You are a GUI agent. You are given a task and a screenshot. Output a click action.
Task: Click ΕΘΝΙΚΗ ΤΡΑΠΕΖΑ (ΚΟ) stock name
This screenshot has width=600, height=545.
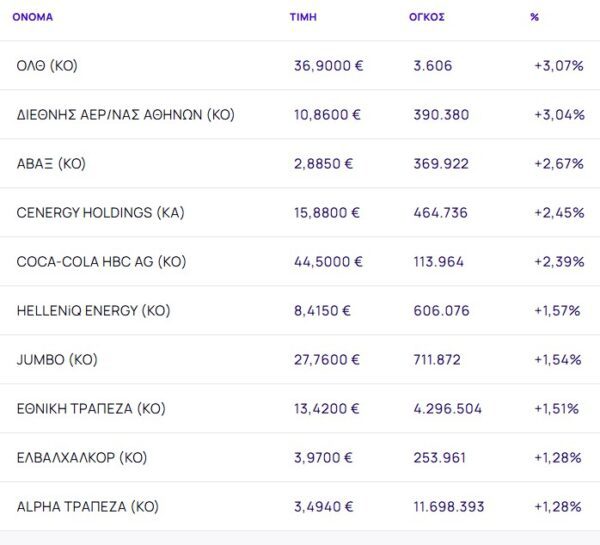[91, 409]
